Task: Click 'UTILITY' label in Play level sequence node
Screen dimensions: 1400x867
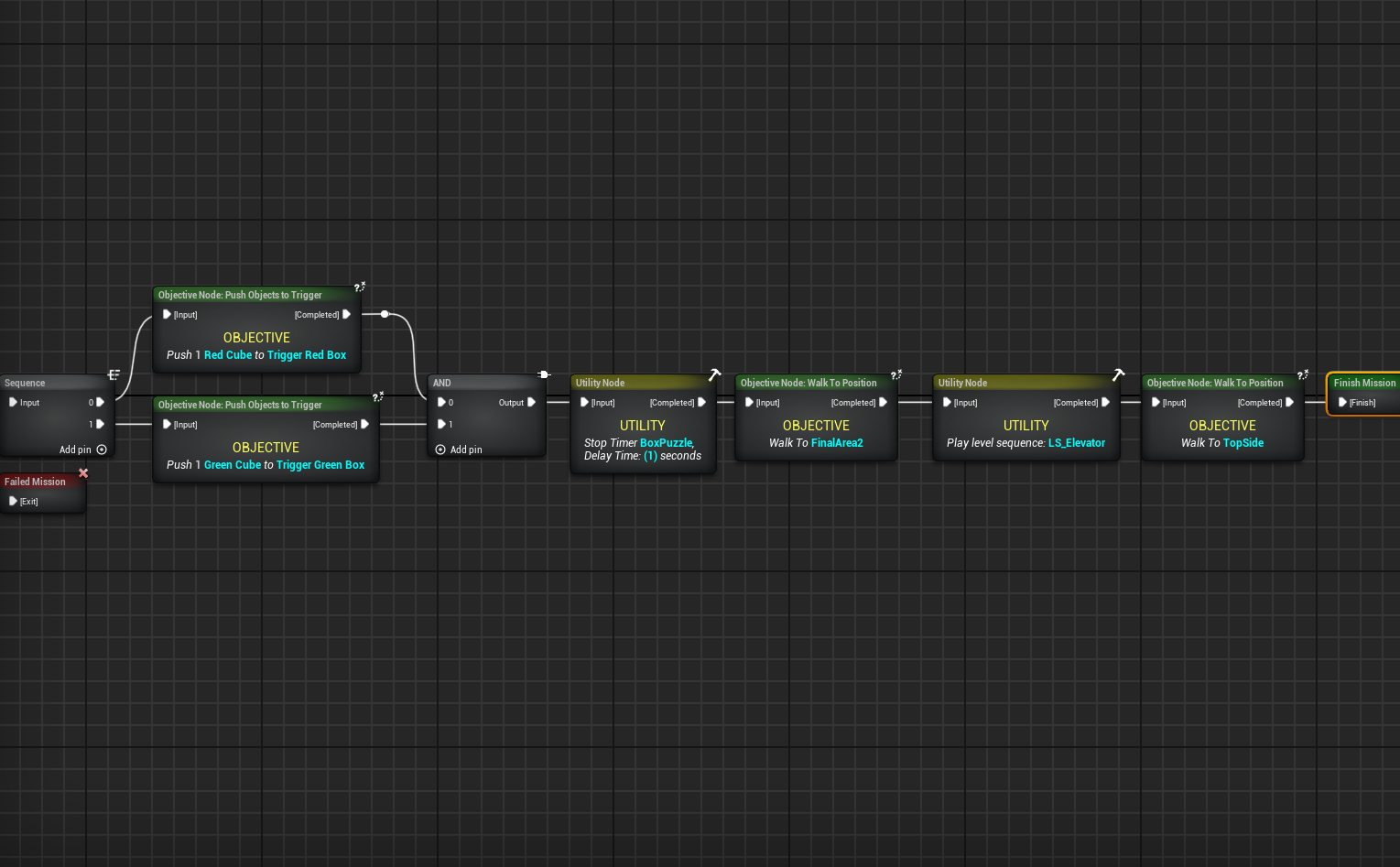Action: pyautogui.click(x=1026, y=426)
